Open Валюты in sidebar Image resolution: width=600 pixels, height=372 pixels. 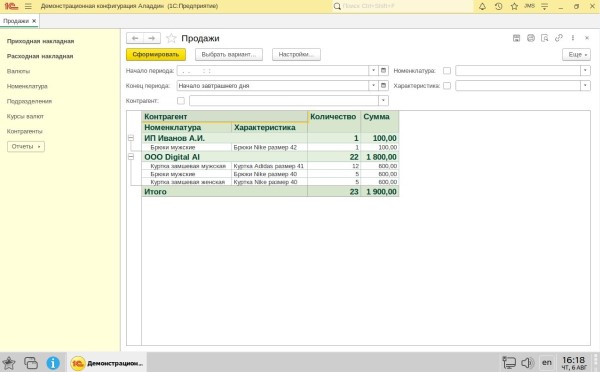(x=18, y=71)
